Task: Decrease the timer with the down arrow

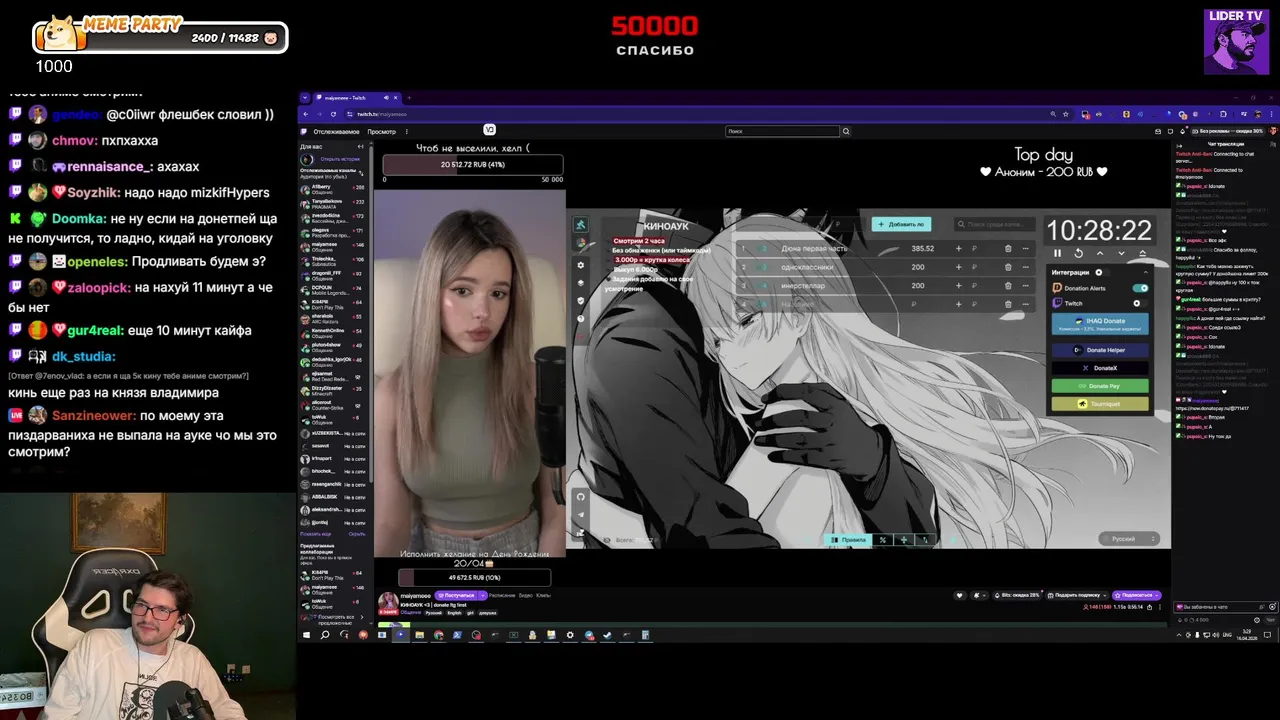Action: (x=1121, y=253)
